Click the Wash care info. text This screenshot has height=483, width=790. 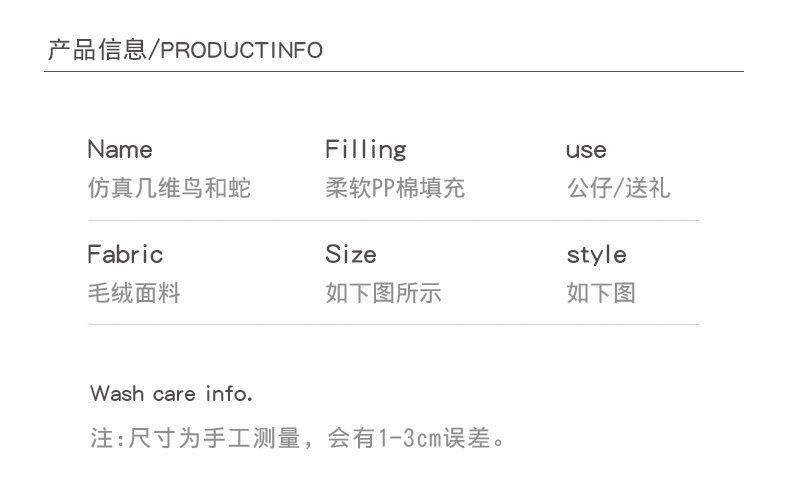pyautogui.click(x=171, y=393)
